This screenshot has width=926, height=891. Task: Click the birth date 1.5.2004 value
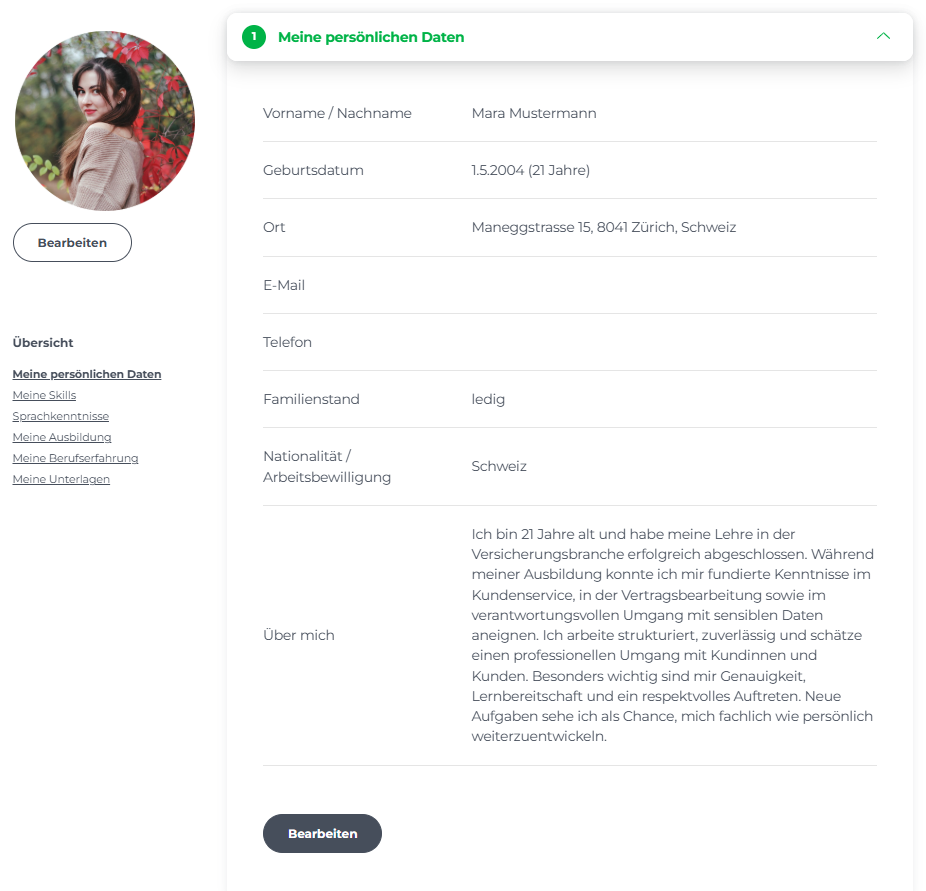(530, 170)
